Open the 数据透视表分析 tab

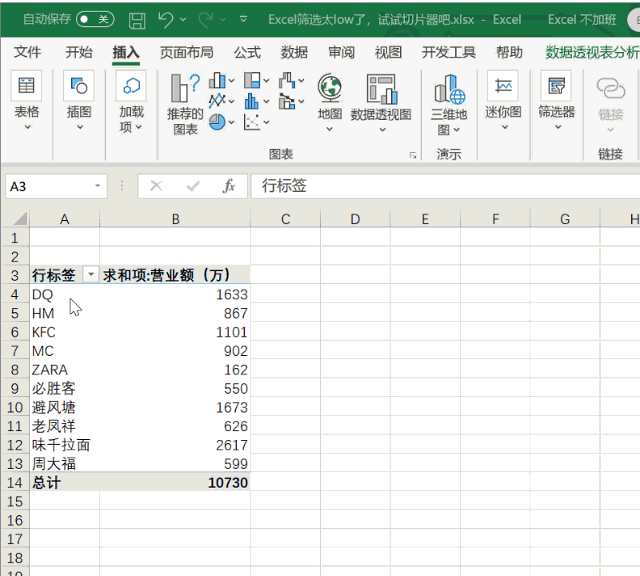pos(592,52)
